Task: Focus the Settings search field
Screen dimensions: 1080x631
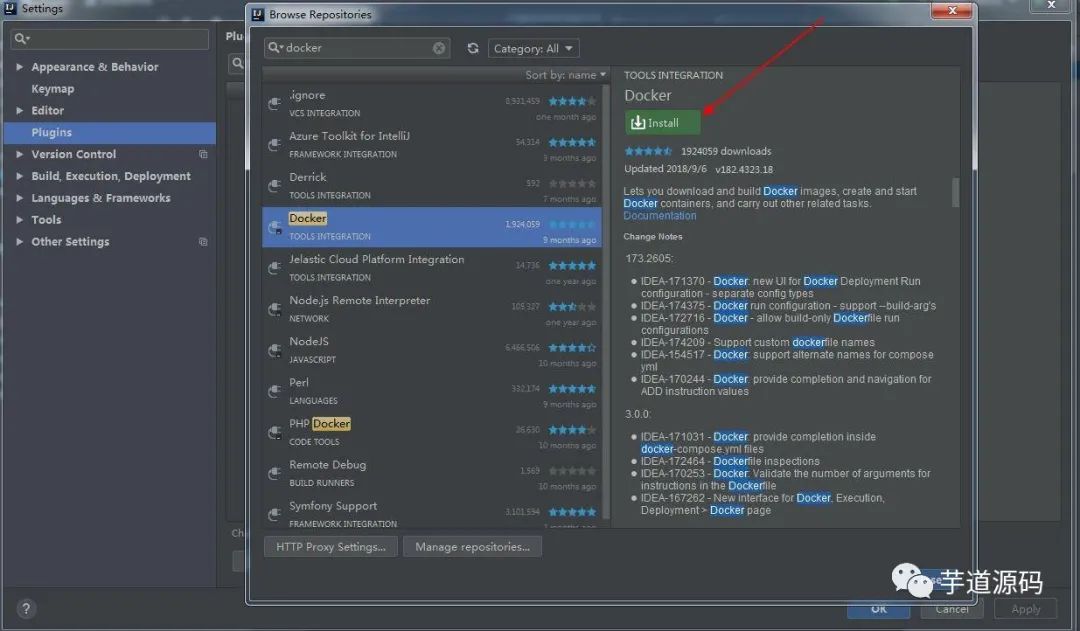Action: point(110,39)
